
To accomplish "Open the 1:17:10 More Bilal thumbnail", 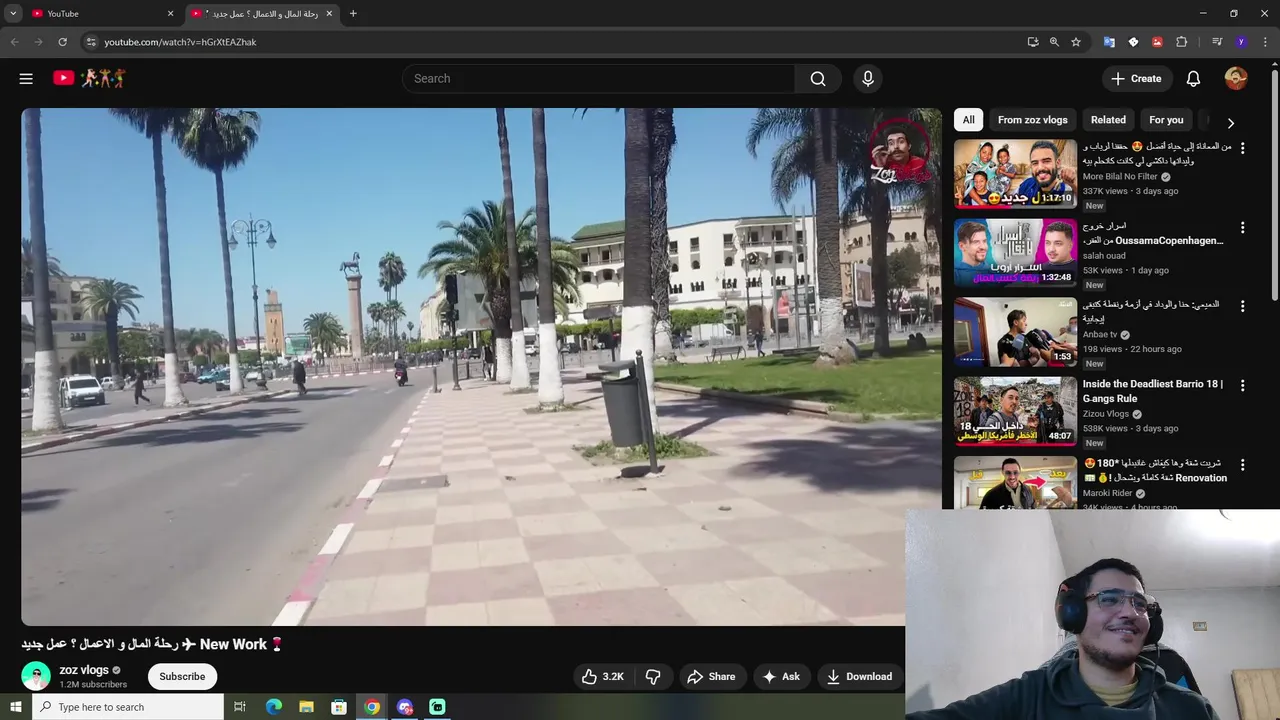I will coord(1015,174).
